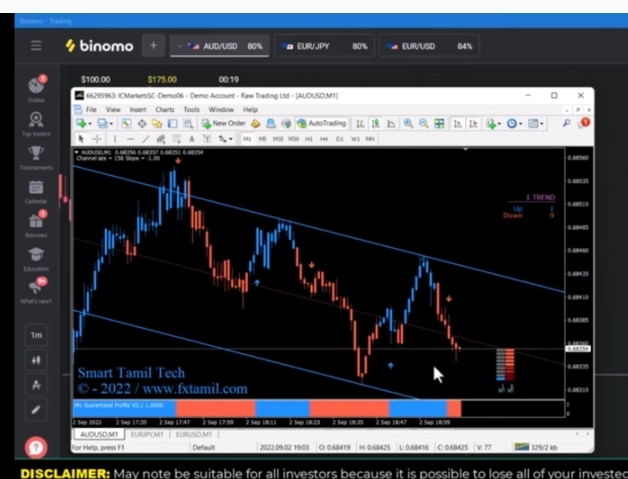Image resolution: width=628 pixels, height=479 pixels.
Task: Open Bonuses in the Binomo sidebar
Action: (x=36, y=225)
